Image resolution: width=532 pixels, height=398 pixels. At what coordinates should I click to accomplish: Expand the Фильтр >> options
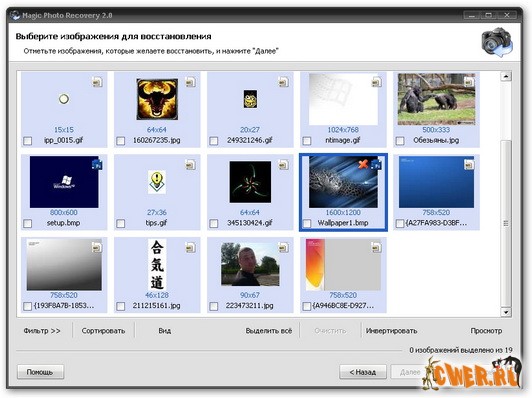(x=42, y=331)
